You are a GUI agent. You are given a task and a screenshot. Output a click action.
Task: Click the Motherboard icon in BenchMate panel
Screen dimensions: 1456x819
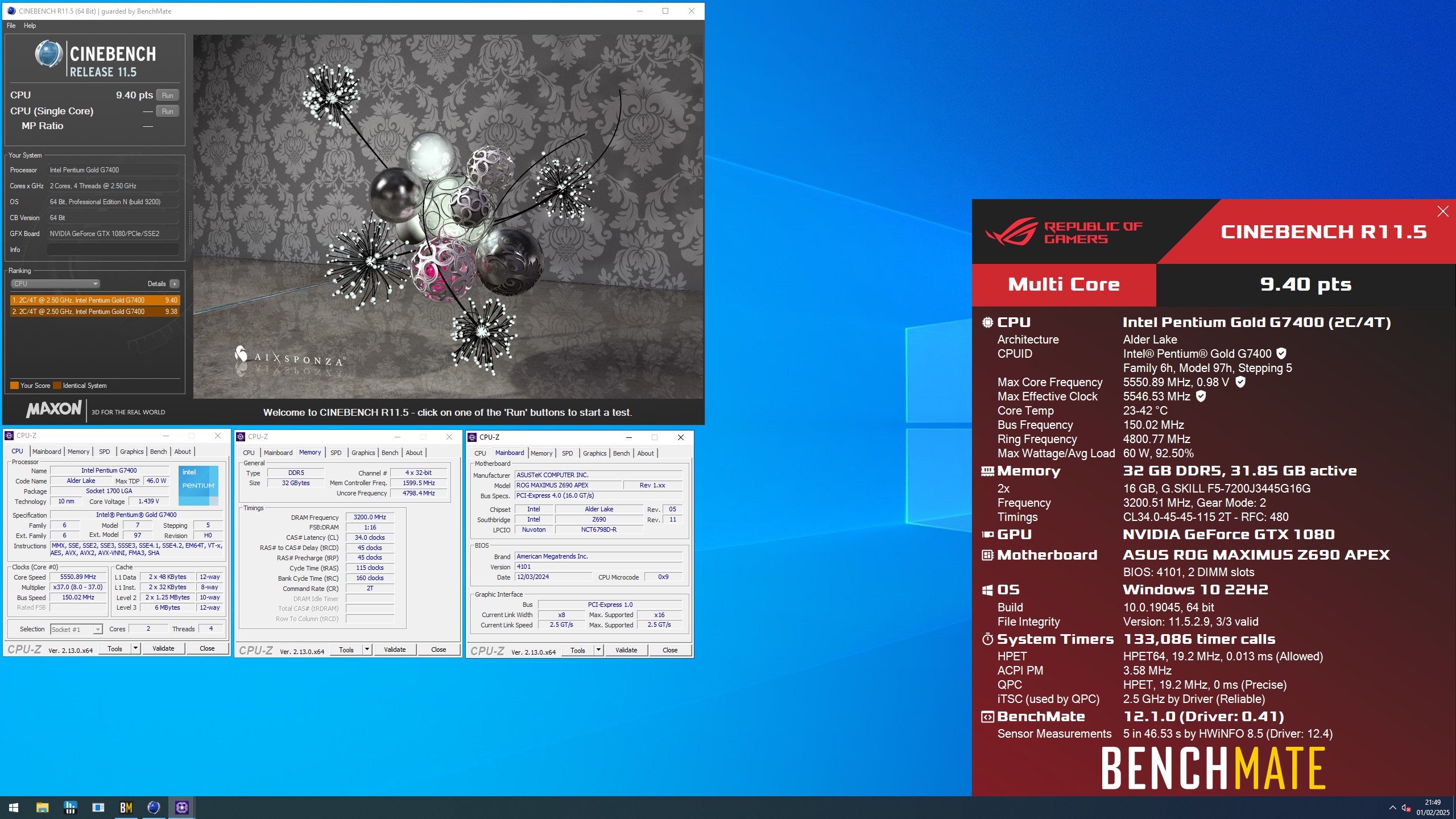click(x=987, y=555)
